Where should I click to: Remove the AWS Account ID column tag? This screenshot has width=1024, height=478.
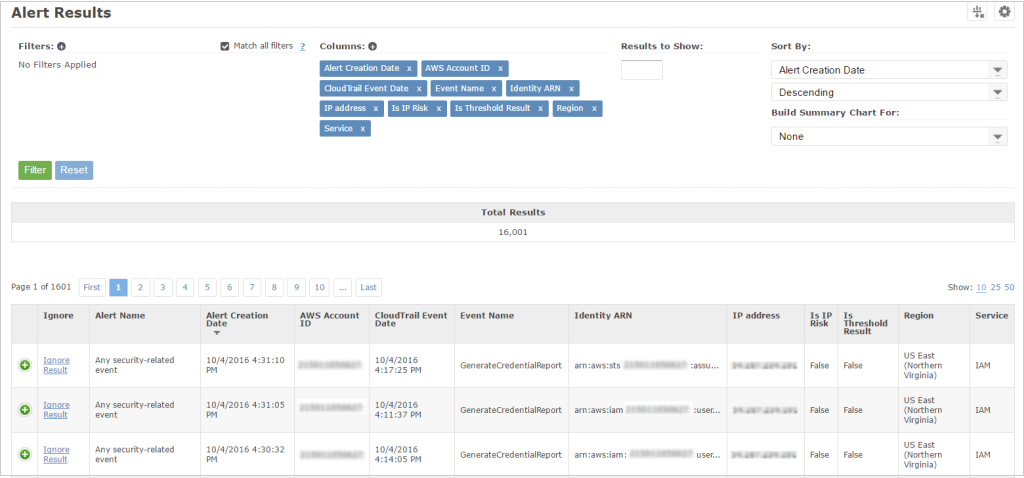coord(500,69)
